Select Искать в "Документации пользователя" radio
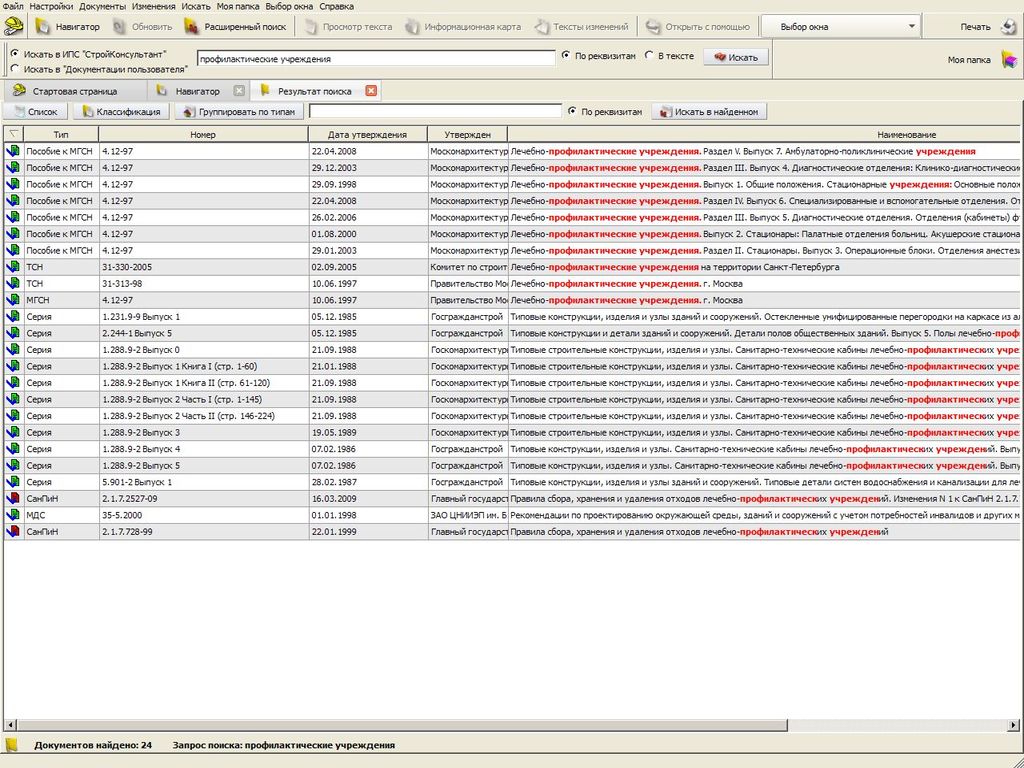1024x768 pixels. pos(15,68)
